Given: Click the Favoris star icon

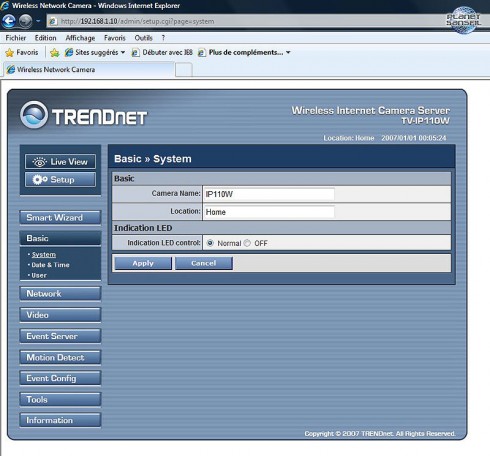Looking at the screenshot, I should (x=10, y=53).
